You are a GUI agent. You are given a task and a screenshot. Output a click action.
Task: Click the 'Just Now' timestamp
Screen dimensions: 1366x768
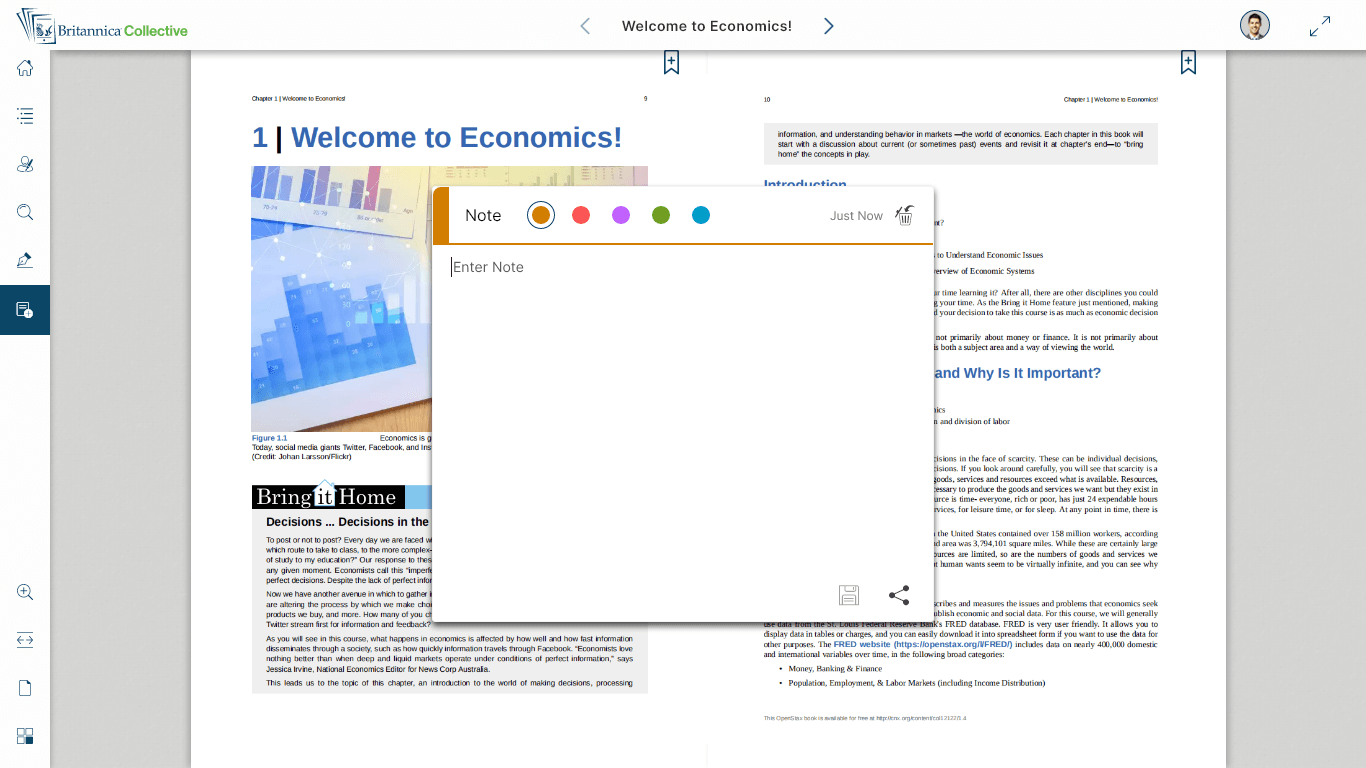(x=856, y=216)
